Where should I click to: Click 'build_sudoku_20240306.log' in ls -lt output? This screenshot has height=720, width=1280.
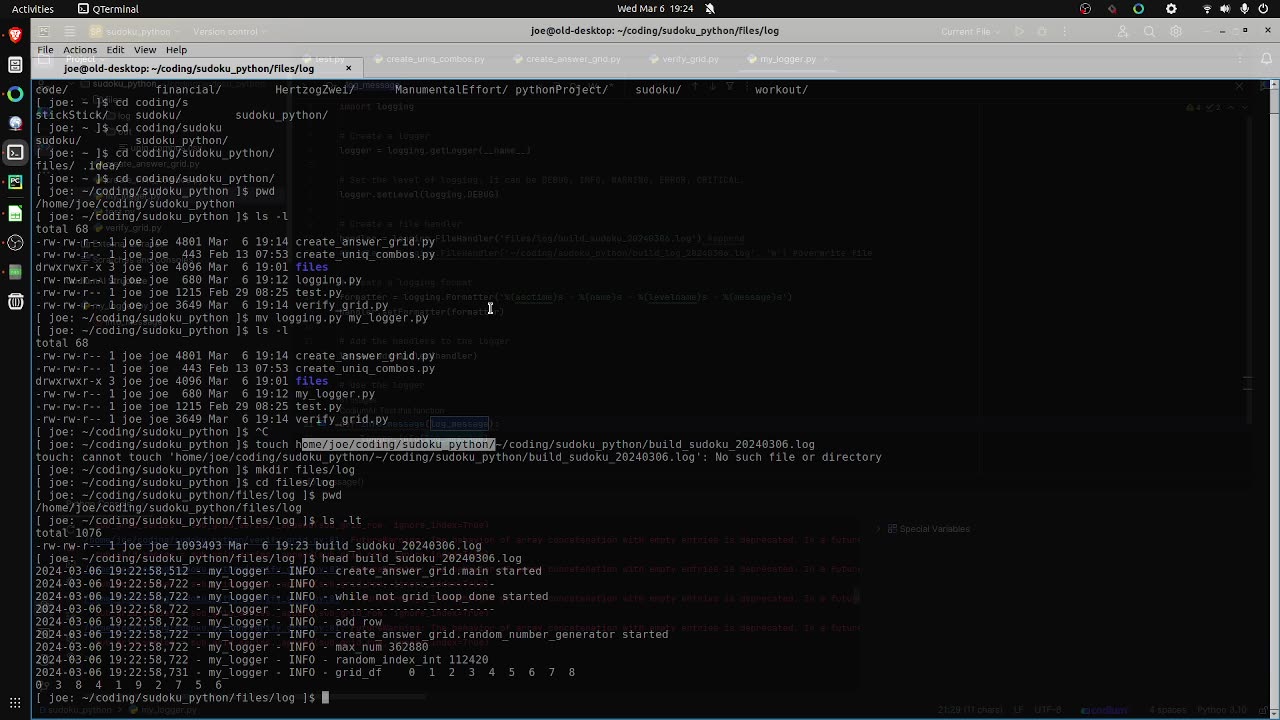(398, 546)
